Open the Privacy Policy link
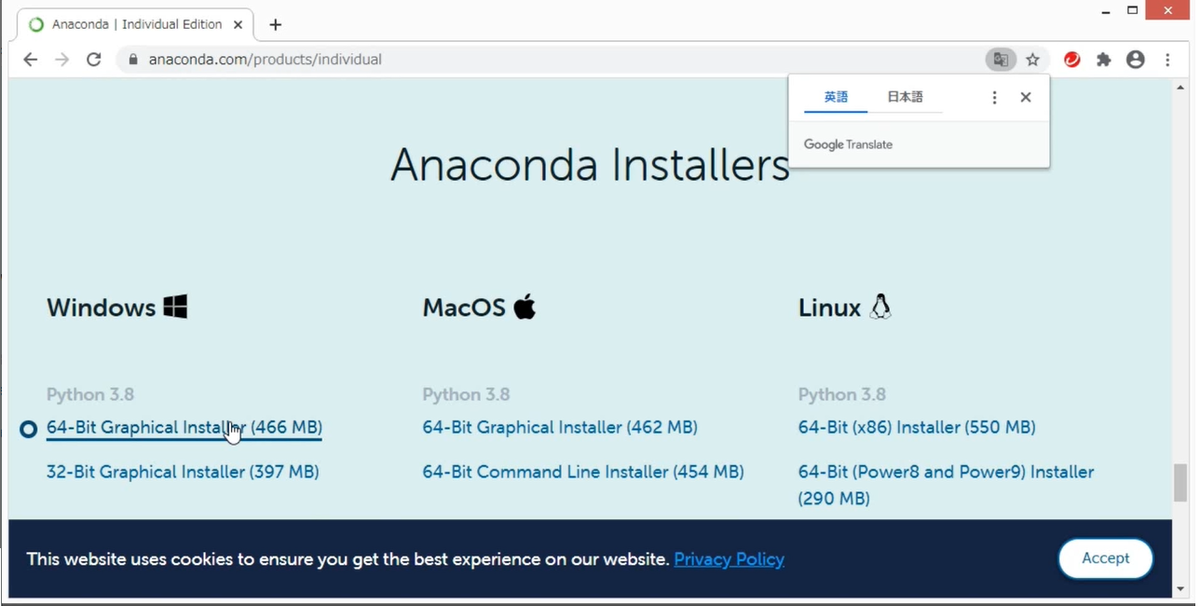 tap(729, 559)
